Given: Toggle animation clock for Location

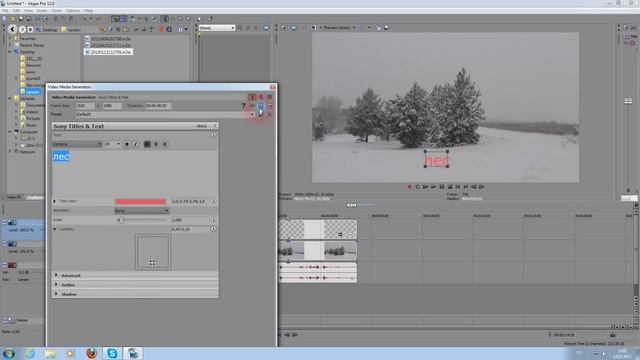Looking at the screenshot, I should click(213, 229).
